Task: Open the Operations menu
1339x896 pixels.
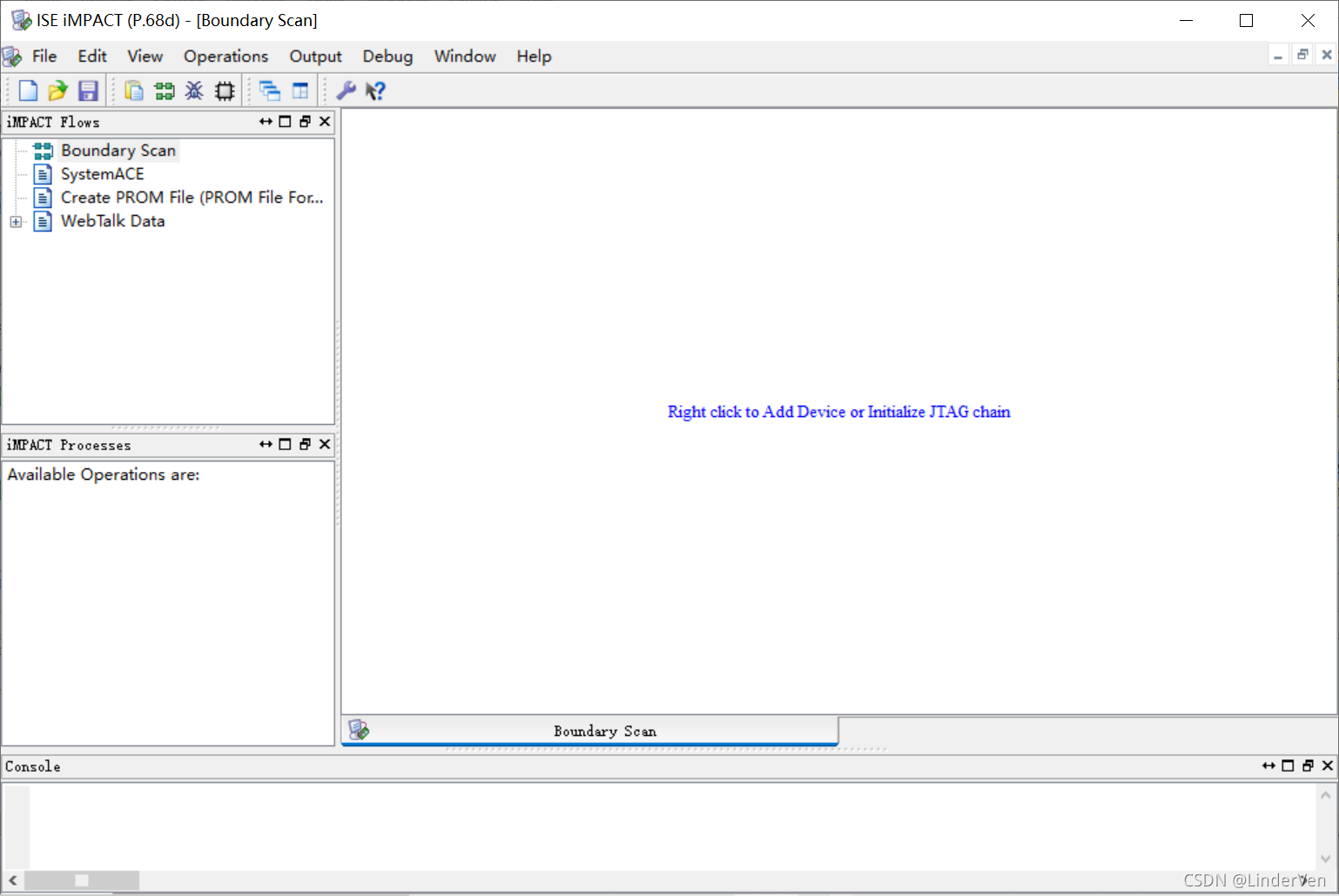Action: tap(225, 57)
